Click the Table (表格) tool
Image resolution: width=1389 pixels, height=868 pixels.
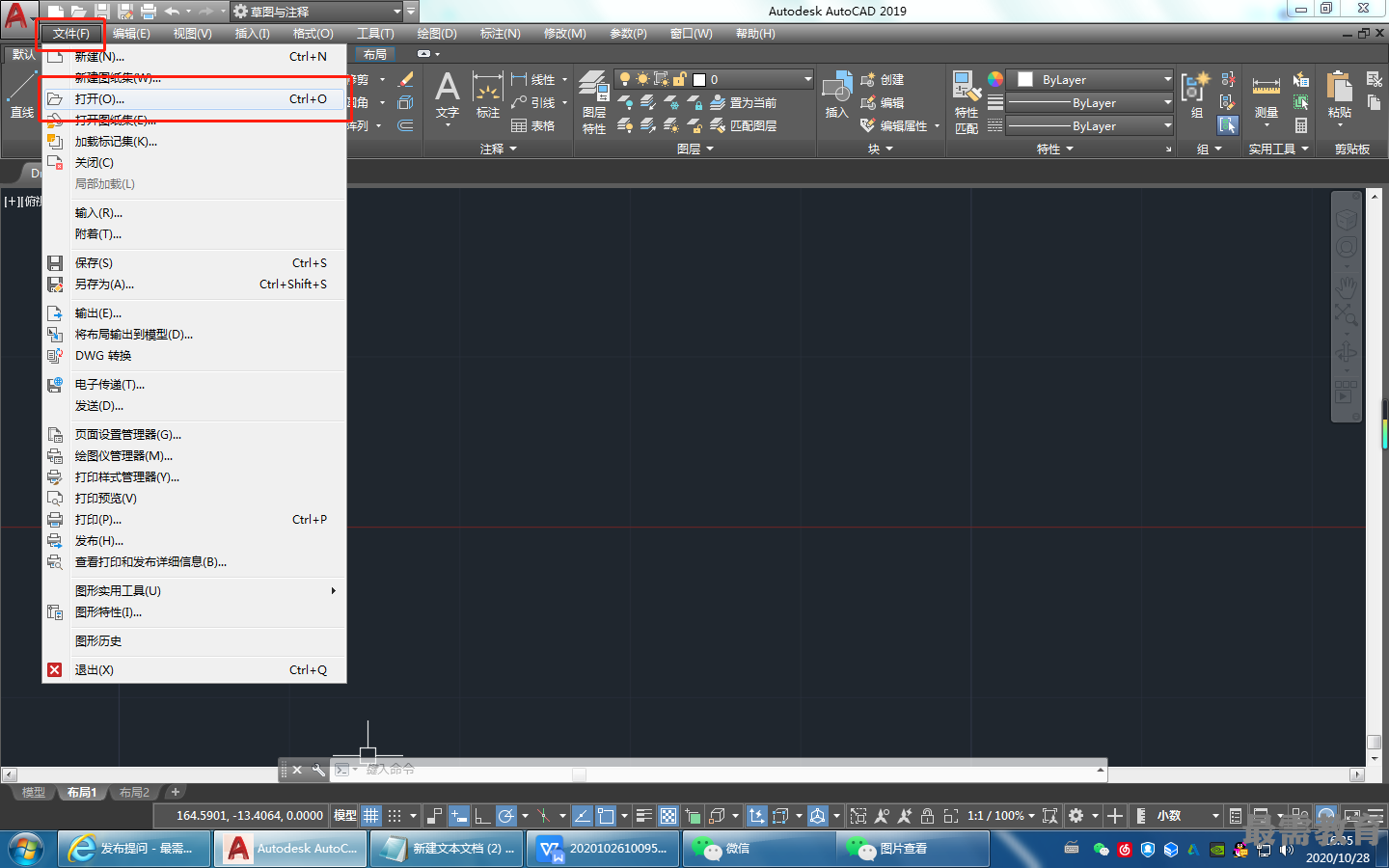532,125
